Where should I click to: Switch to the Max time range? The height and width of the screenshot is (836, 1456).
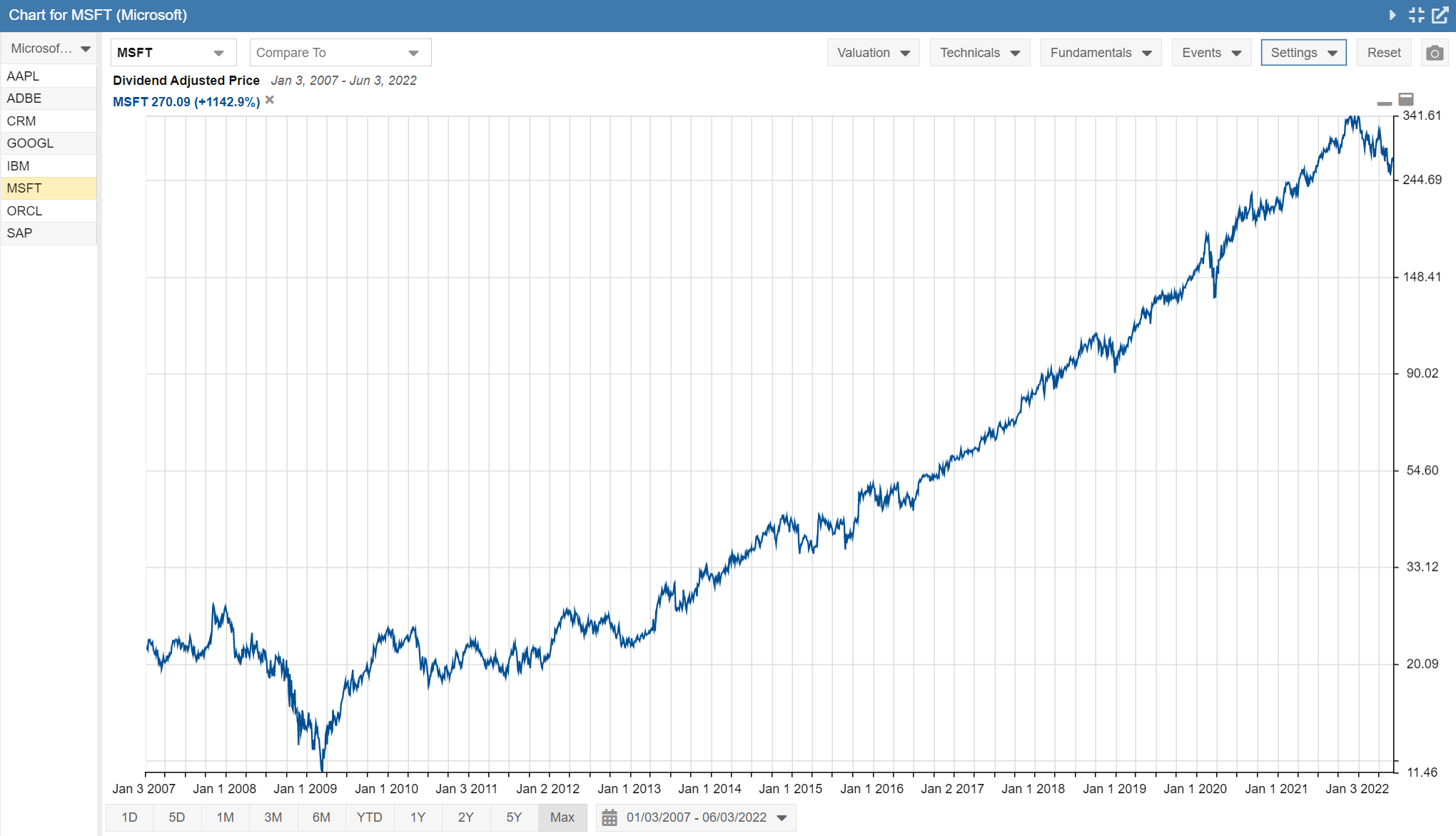562,817
